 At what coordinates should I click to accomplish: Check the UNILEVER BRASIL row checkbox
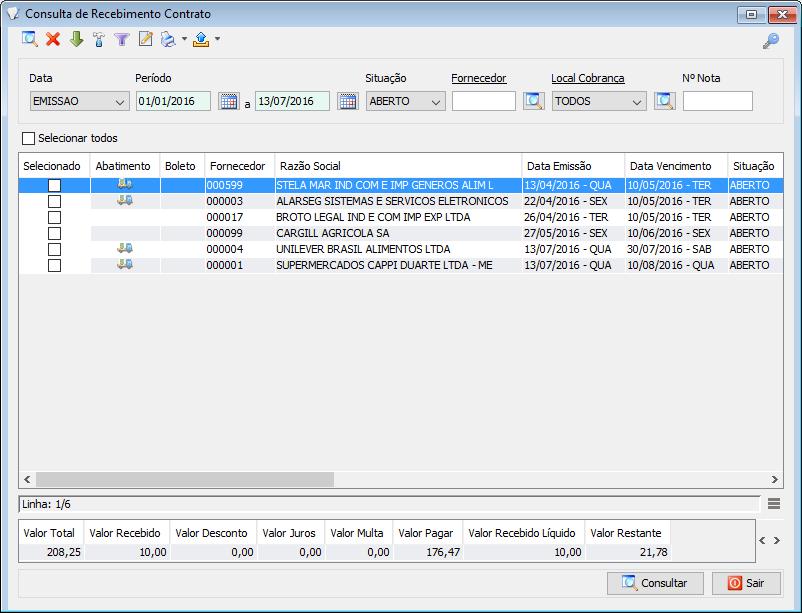click(x=54, y=249)
